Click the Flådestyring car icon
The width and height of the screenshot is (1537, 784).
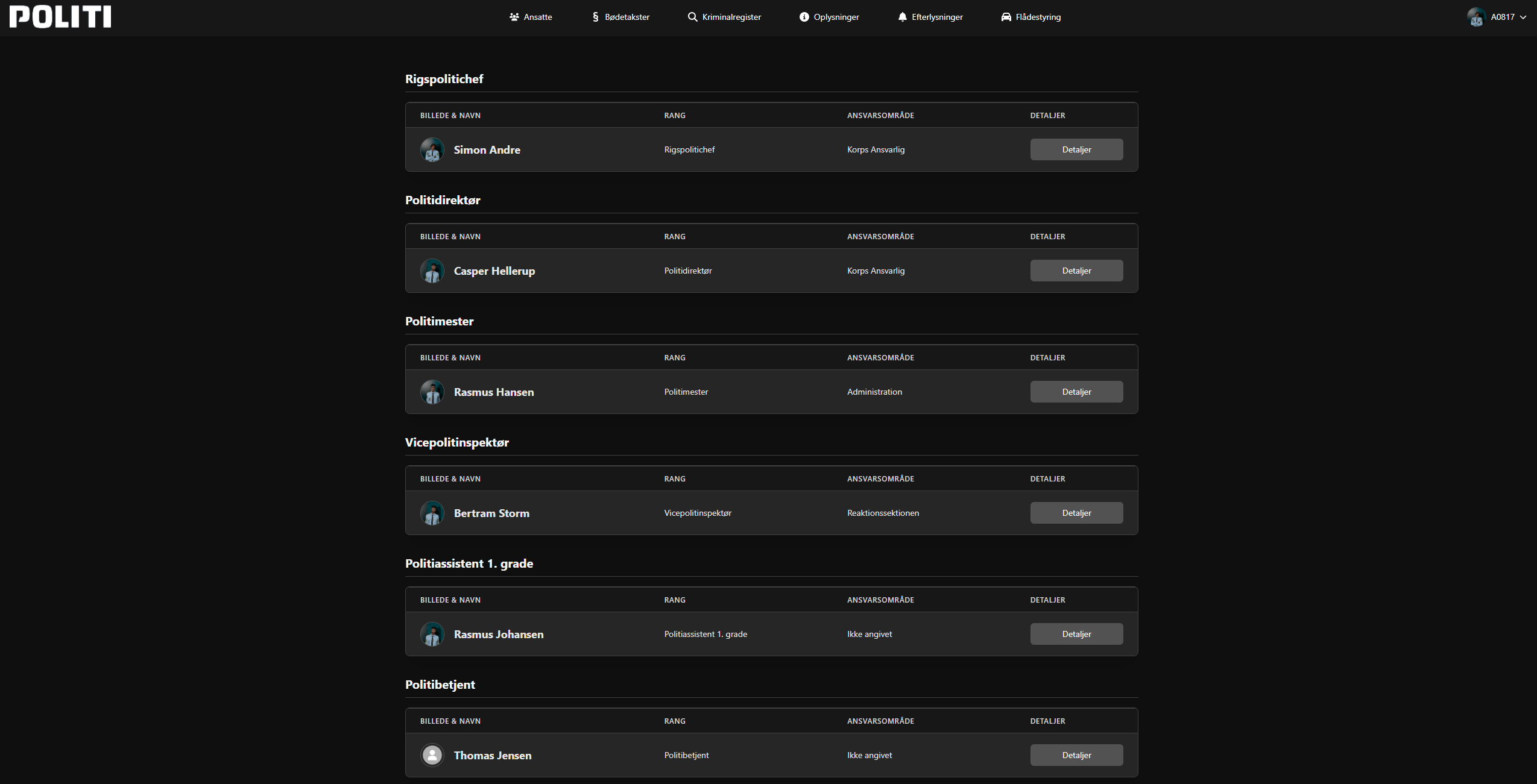coord(1006,17)
